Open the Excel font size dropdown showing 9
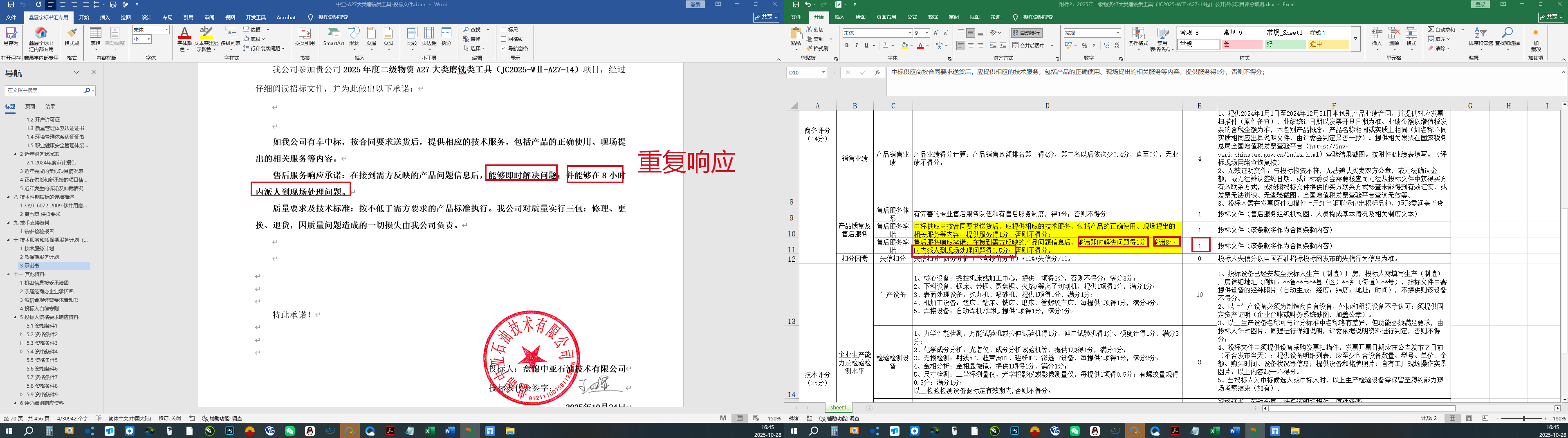Viewport: 1568px width, 438px height. point(926,33)
